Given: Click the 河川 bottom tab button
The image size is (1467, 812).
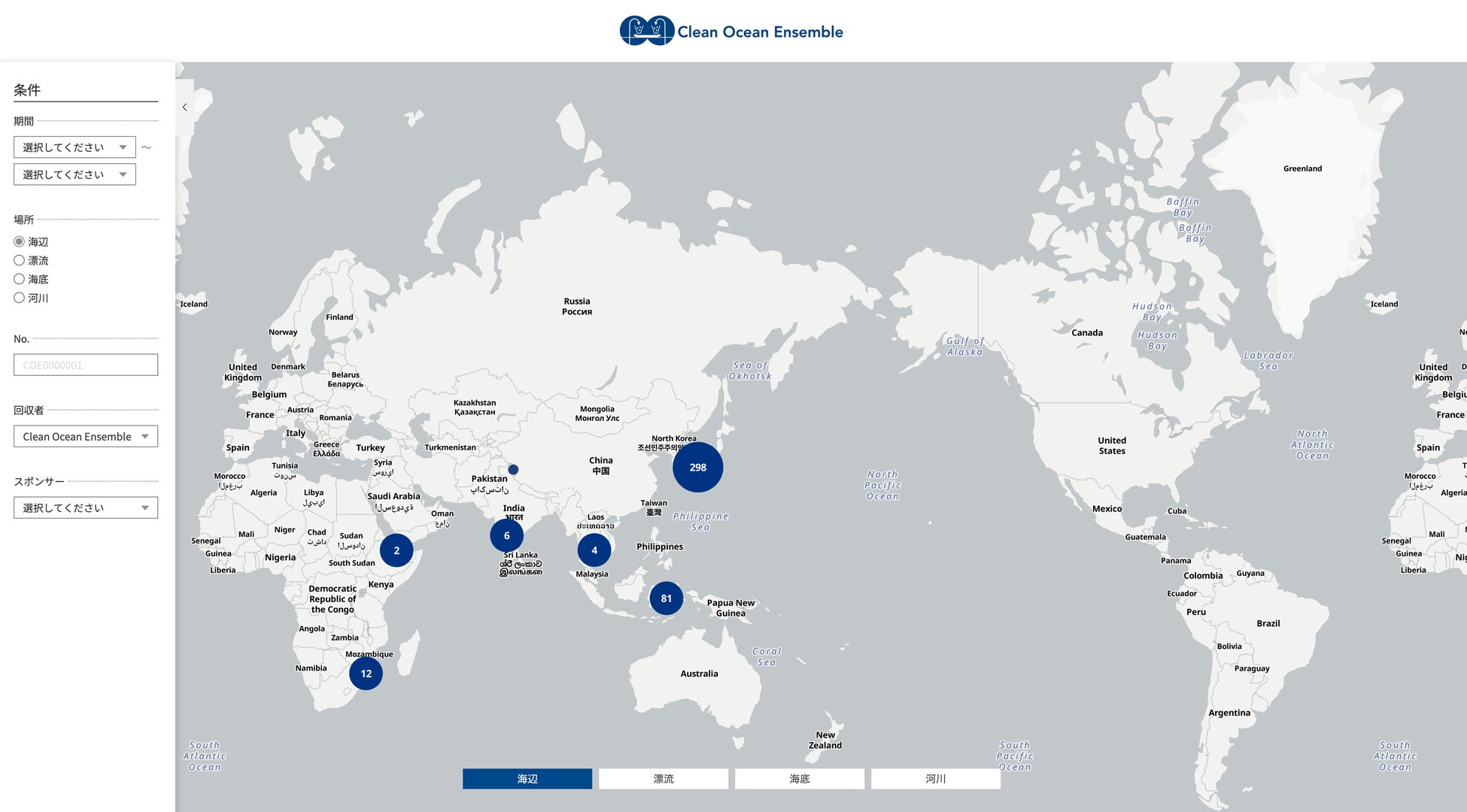Looking at the screenshot, I should 935,779.
